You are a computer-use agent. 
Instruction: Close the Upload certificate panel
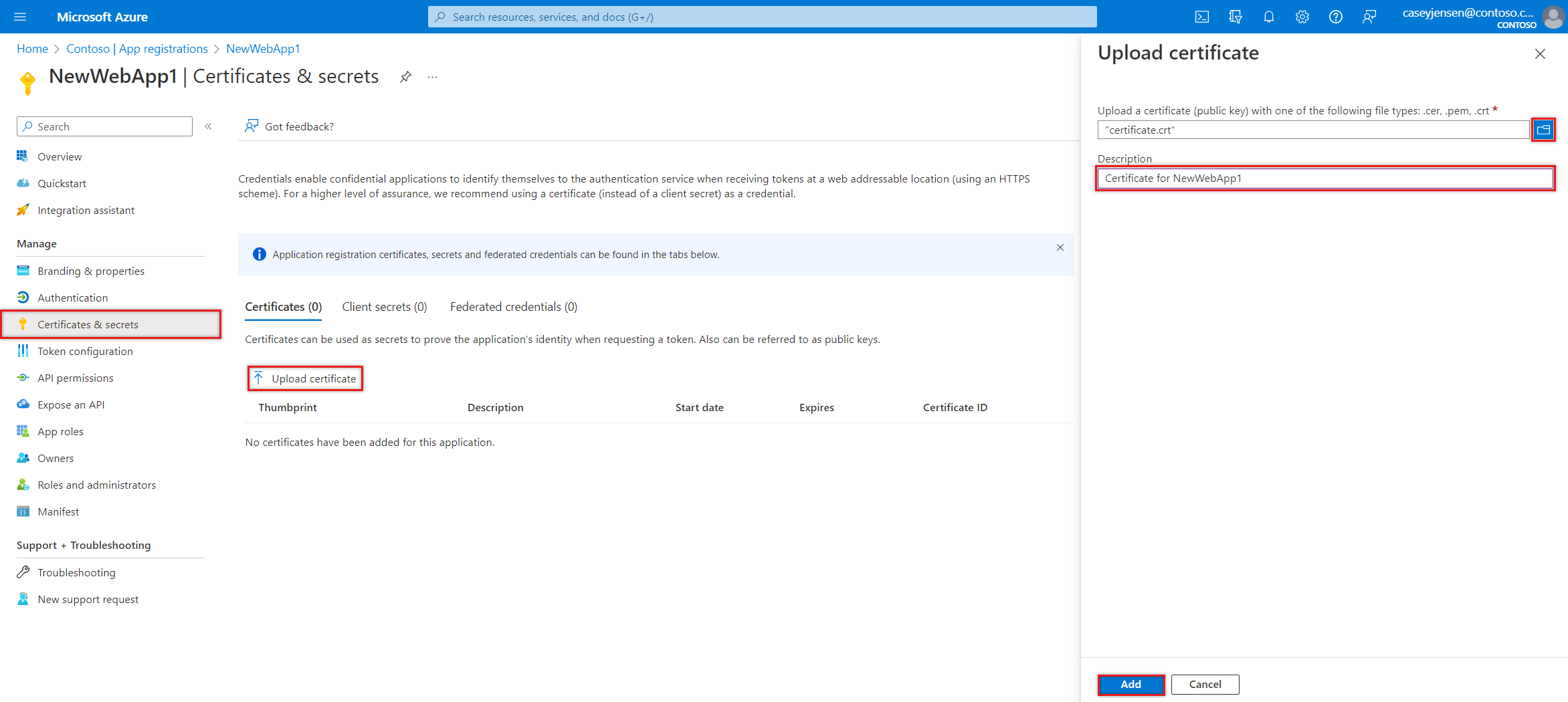(1540, 53)
